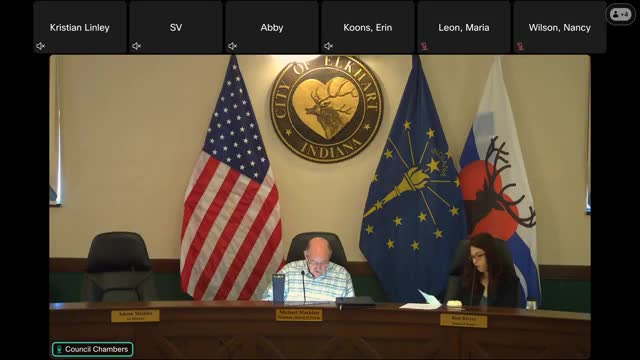
Task: Click the green microphone icon beside Council Chambers
Action: 59,349
